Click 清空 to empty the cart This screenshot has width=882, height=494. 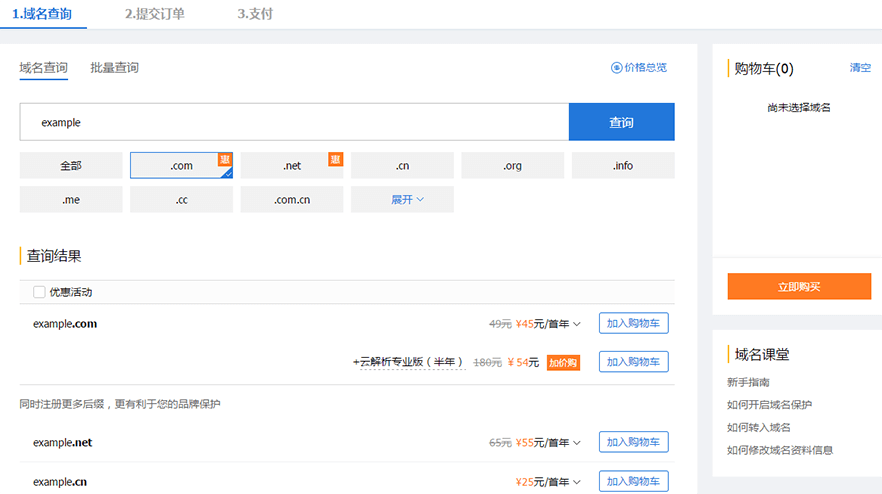click(x=860, y=68)
